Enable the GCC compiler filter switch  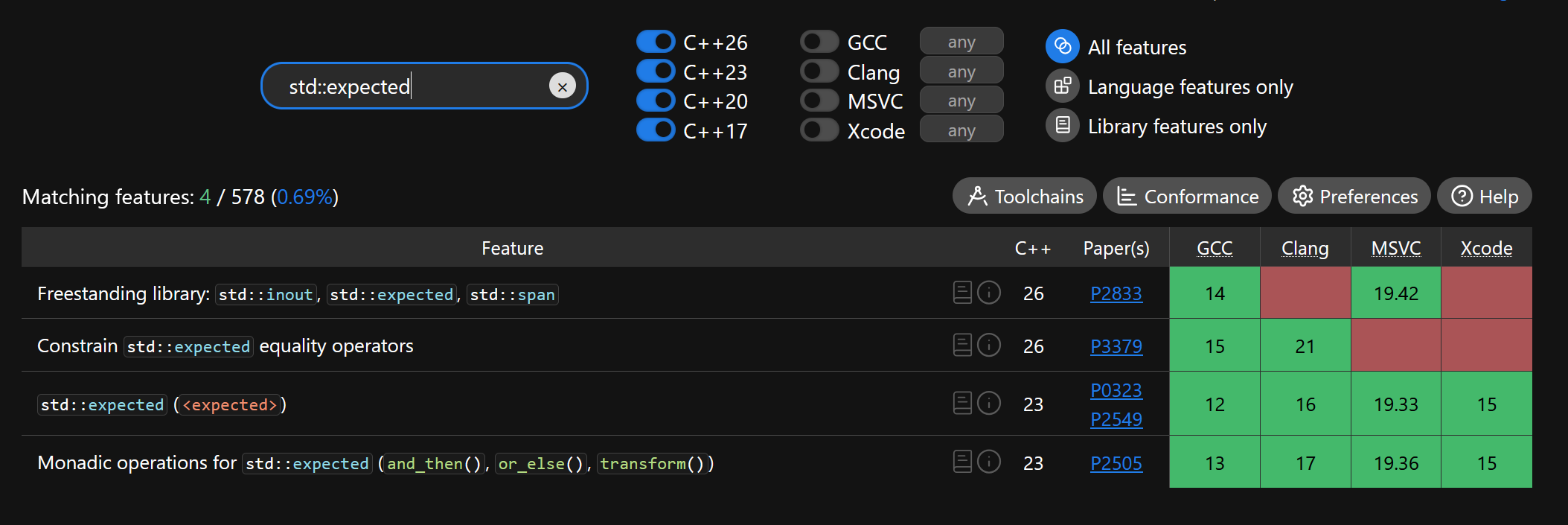(819, 42)
